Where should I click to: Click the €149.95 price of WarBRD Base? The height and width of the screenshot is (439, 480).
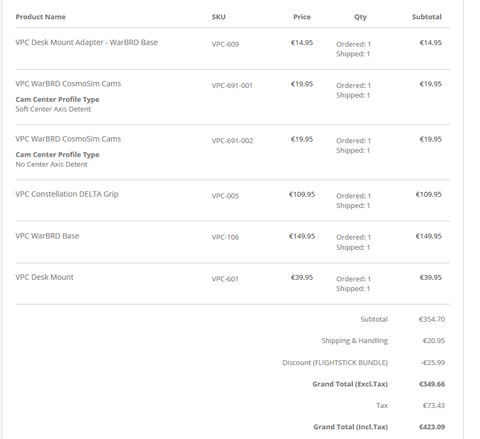[302, 236]
